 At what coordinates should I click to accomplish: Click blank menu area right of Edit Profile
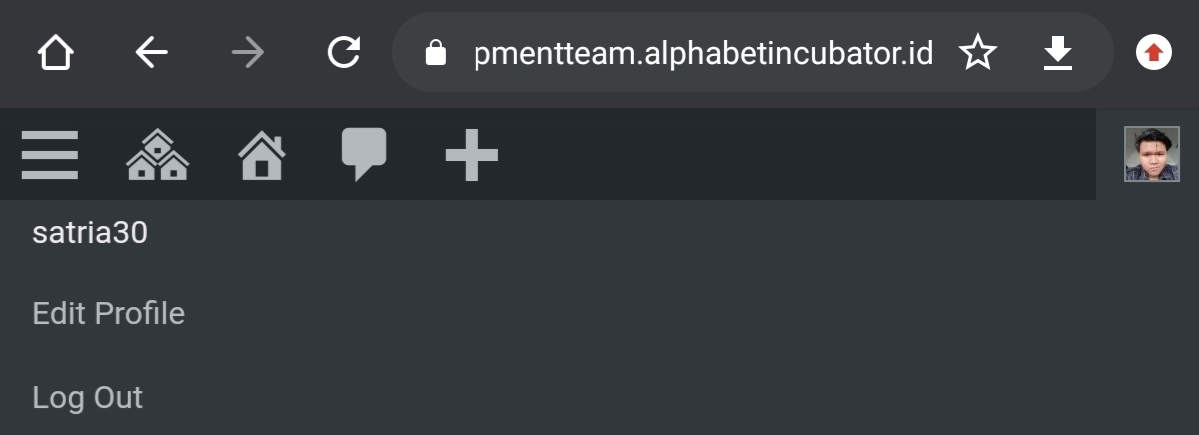(x=650, y=313)
